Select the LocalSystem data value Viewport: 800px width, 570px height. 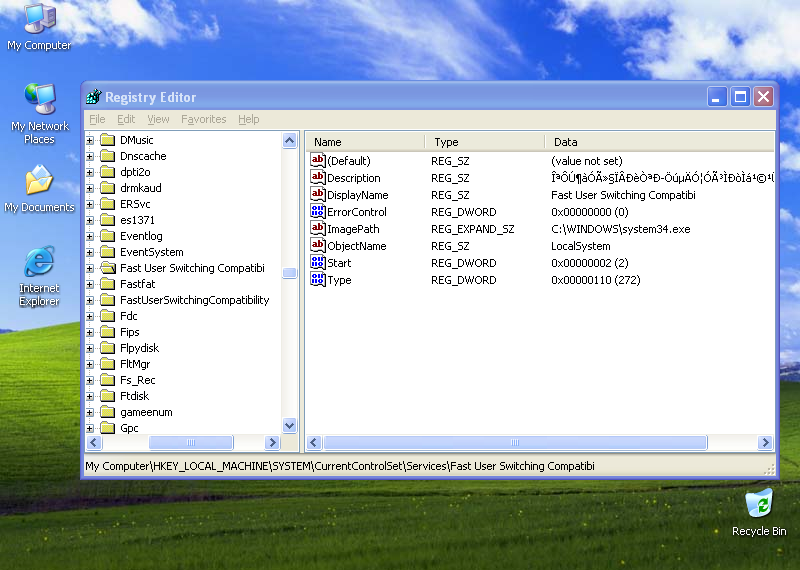(581, 246)
